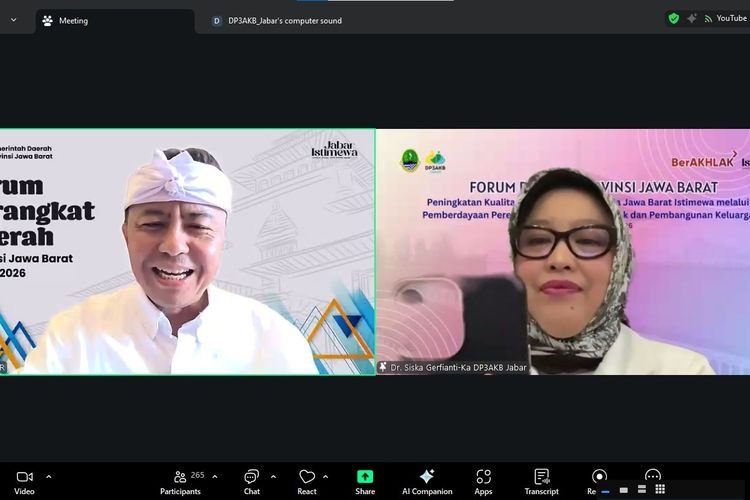The width and height of the screenshot is (750, 500).
Task: Expand the Video options arrow
Action: pos(49,477)
